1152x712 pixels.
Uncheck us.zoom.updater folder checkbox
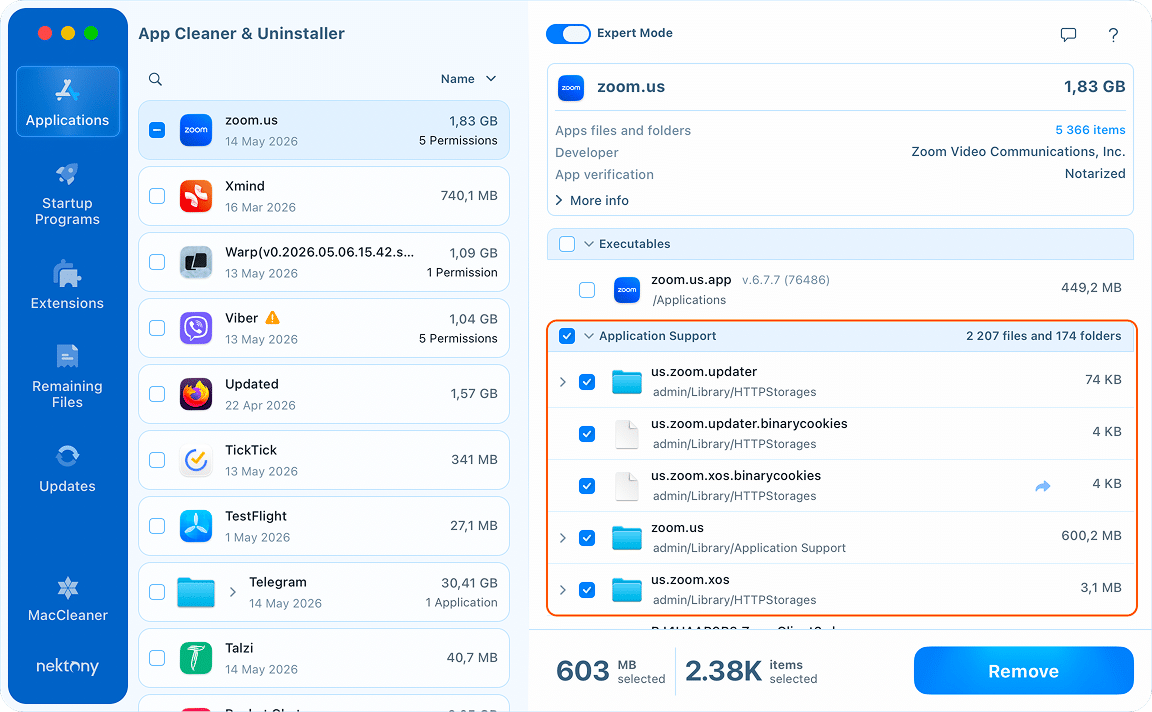(x=587, y=382)
